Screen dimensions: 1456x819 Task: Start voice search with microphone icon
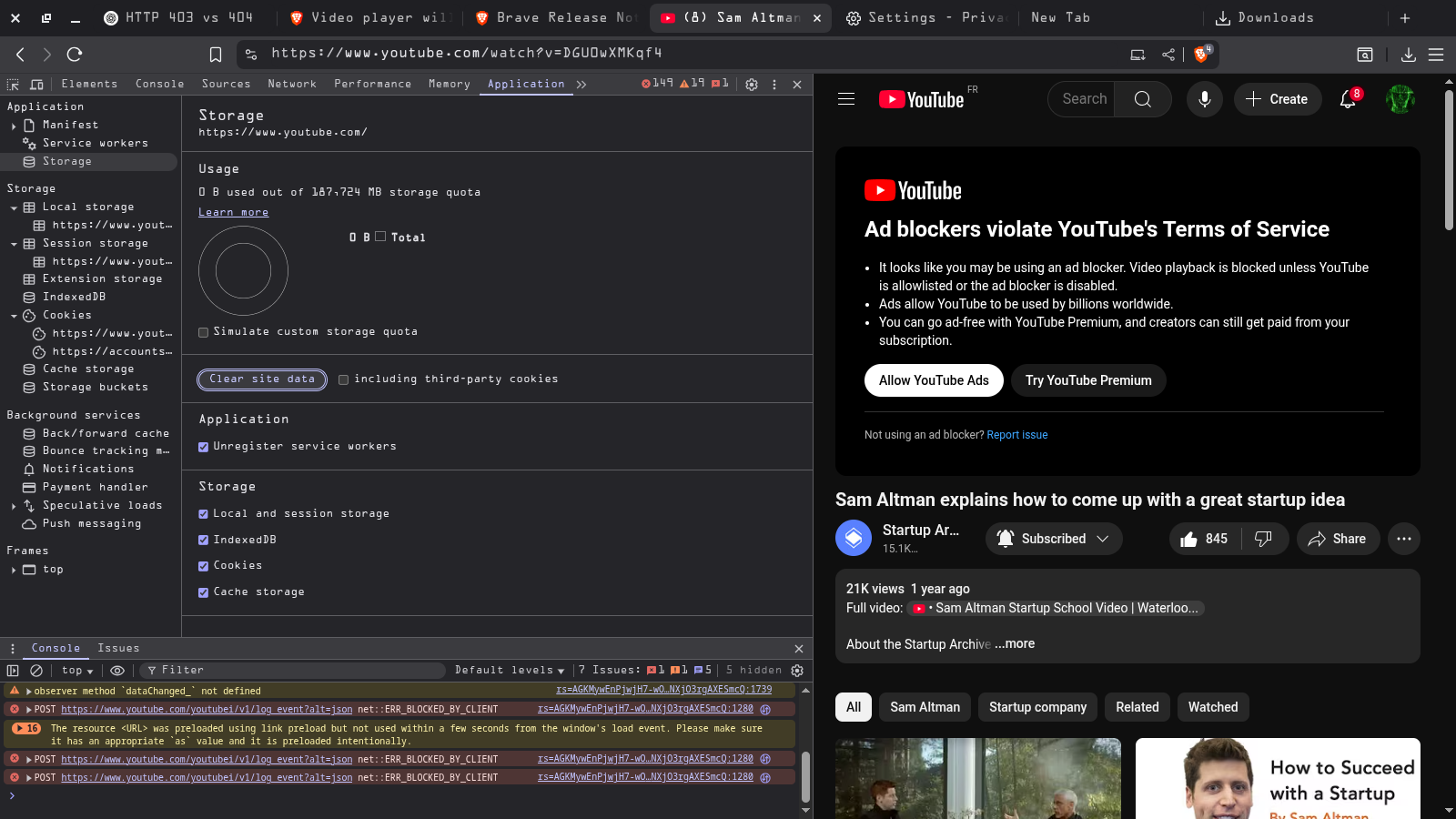[1205, 99]
